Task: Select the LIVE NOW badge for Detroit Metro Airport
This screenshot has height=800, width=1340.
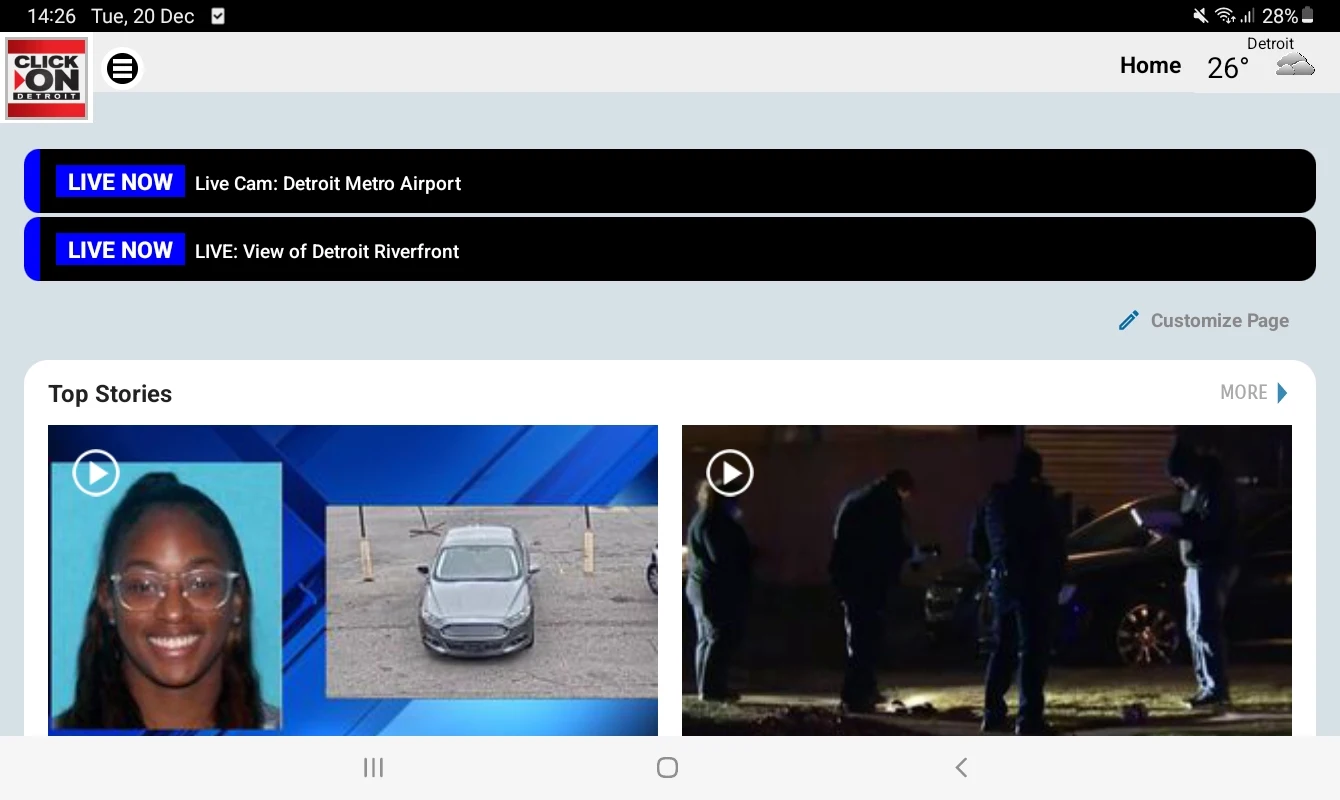Action: 119,182
